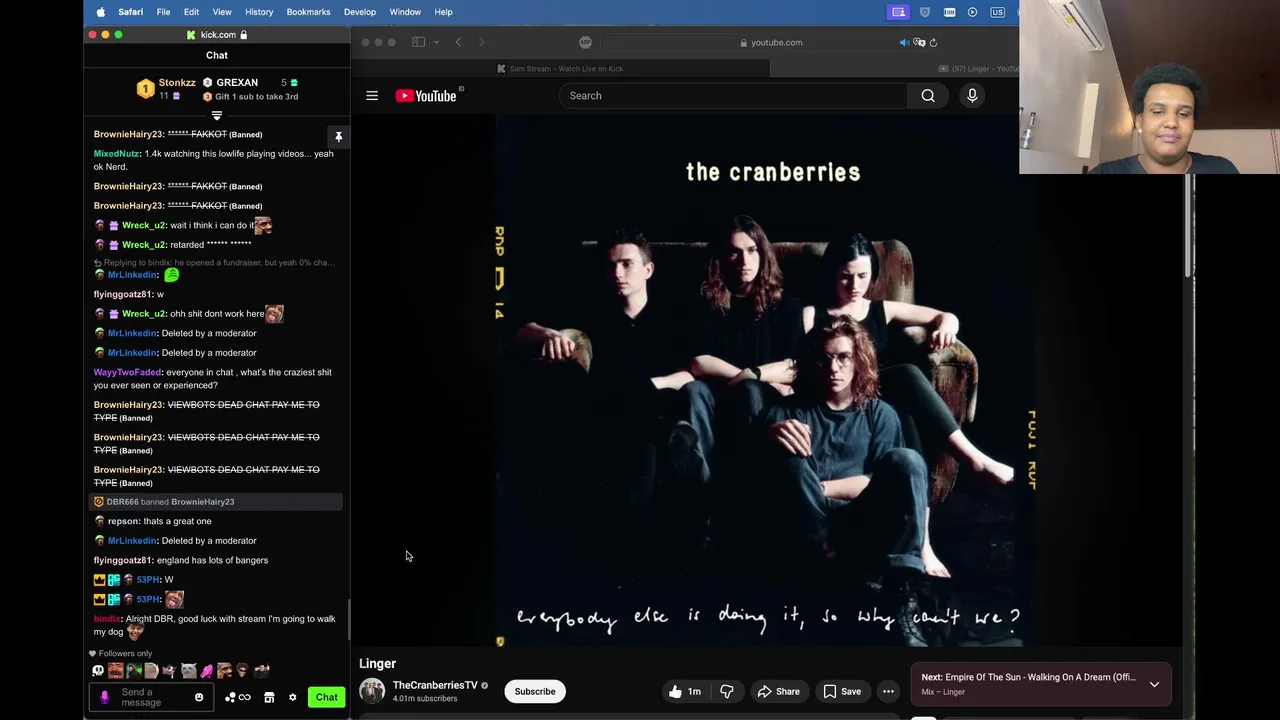Select the pink hands emote

coord(206,671)
